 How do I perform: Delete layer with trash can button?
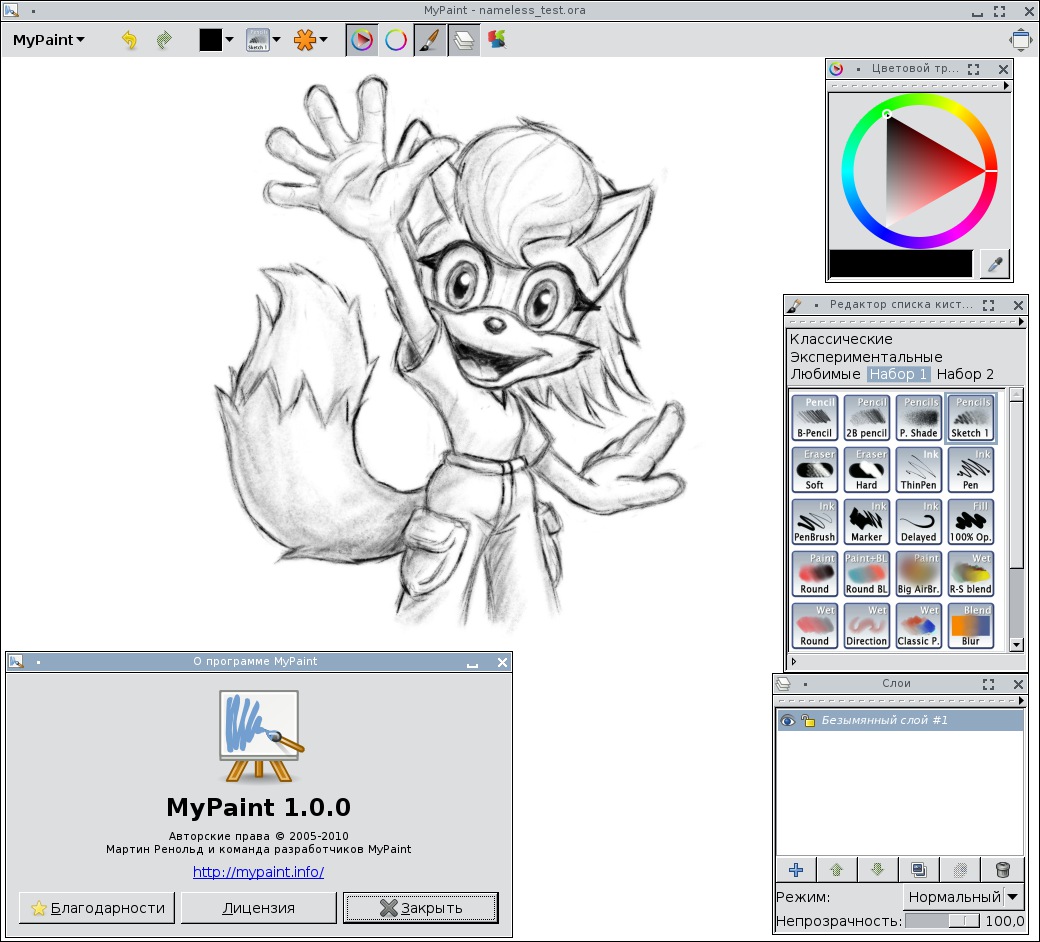(x=1003, y=869)
